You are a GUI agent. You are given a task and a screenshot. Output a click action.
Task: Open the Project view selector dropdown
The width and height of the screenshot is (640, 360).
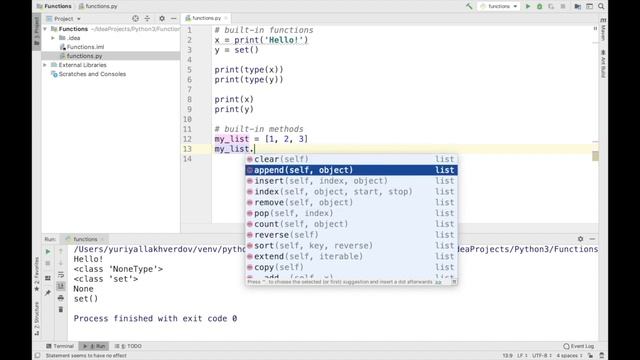tap(64, 19)
